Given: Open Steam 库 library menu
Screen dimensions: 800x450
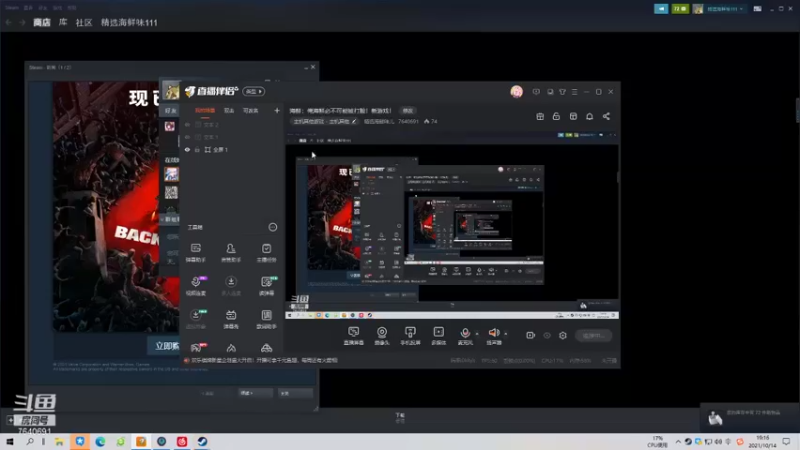Looking at the screenshot, I should (63, 22).
